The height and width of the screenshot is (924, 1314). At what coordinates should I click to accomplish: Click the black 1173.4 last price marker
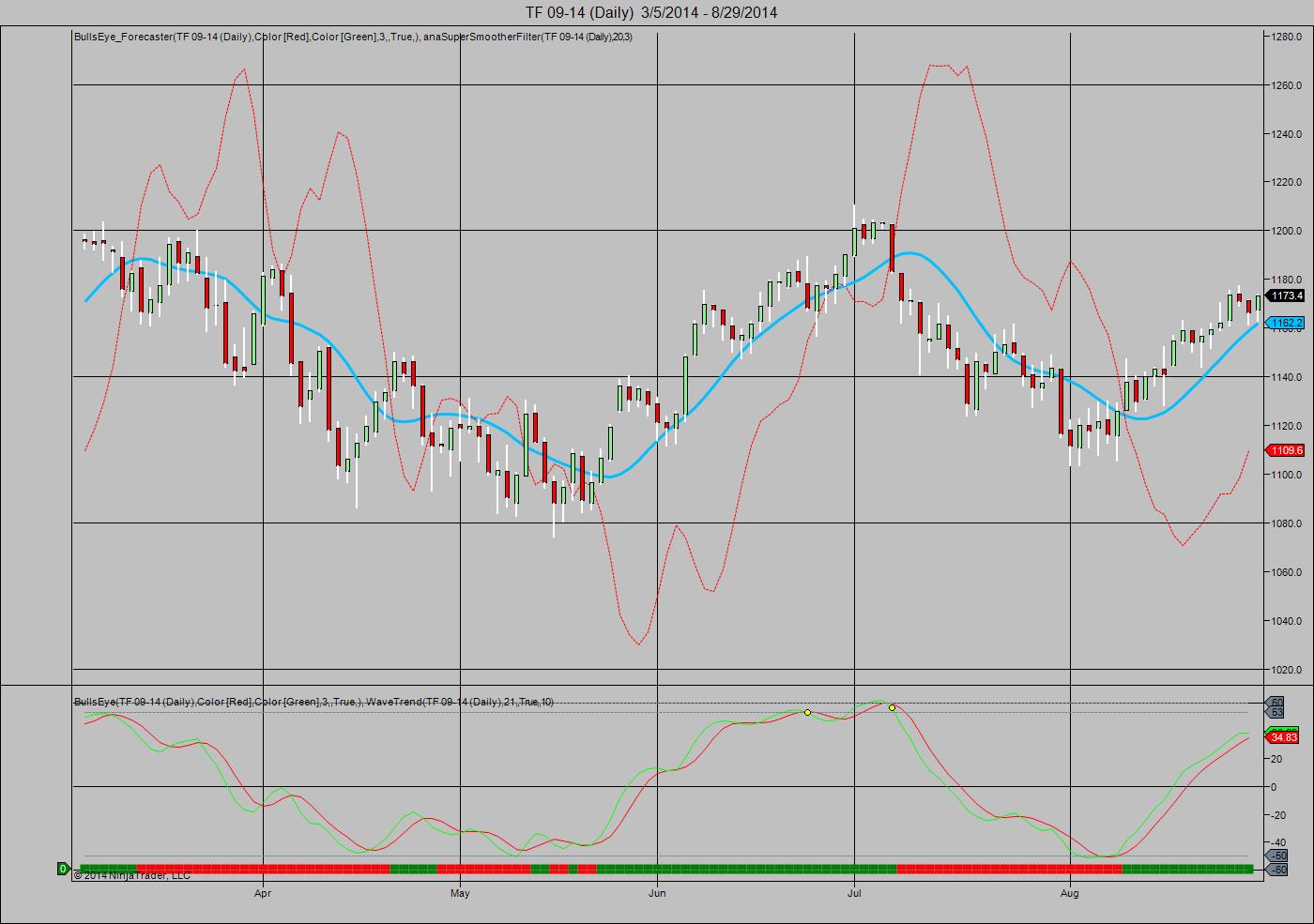[1285, 295]
